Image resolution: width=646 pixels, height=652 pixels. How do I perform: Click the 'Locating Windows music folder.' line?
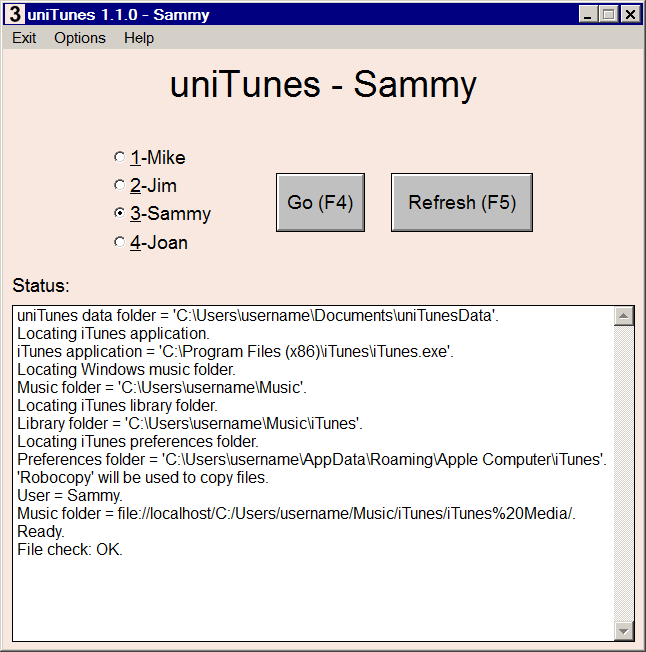click(126, 370)
